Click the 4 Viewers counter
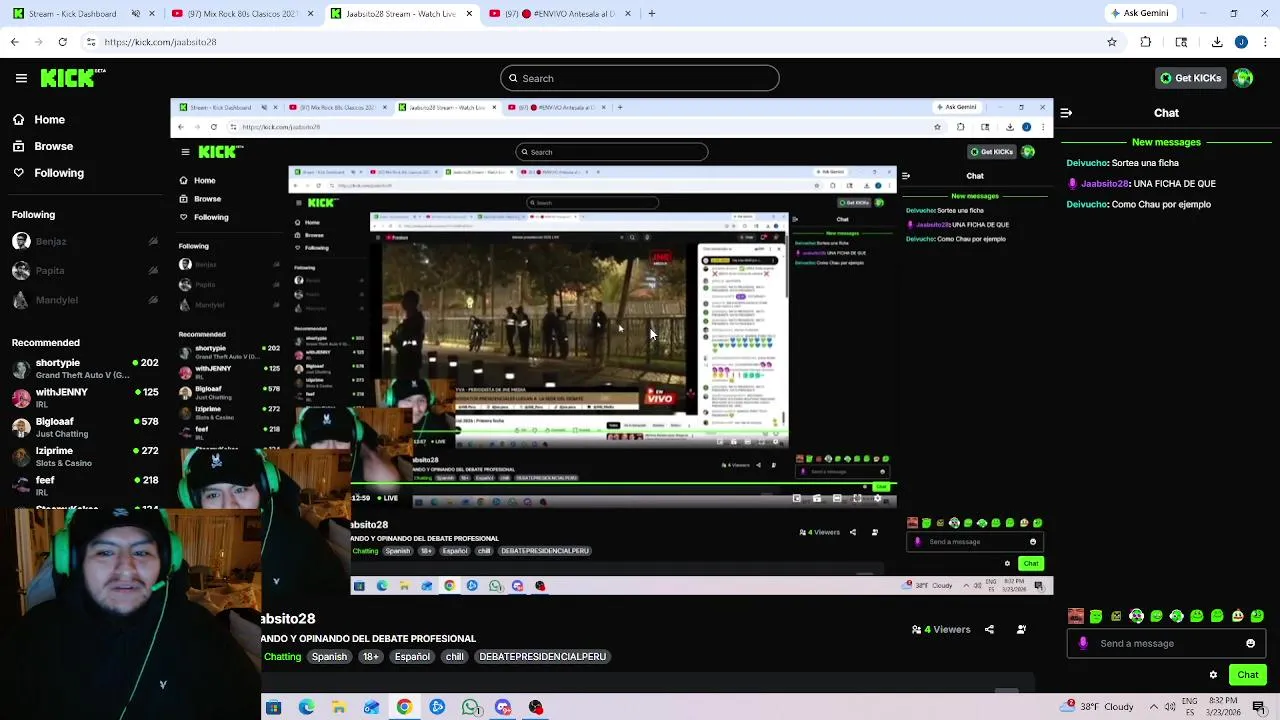 click(x=940, y=629)
